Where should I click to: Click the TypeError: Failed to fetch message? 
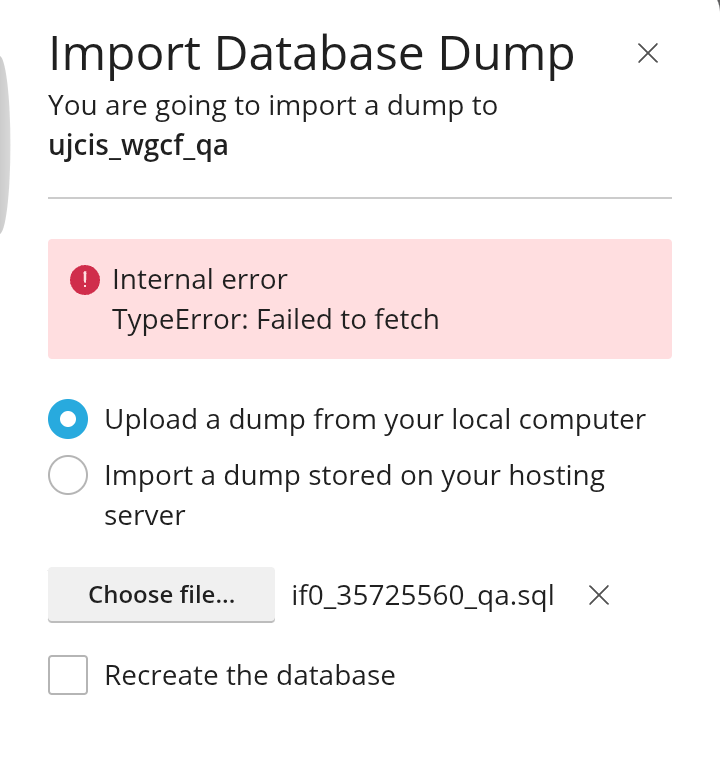pyautogui.click(x=276, y=320)
